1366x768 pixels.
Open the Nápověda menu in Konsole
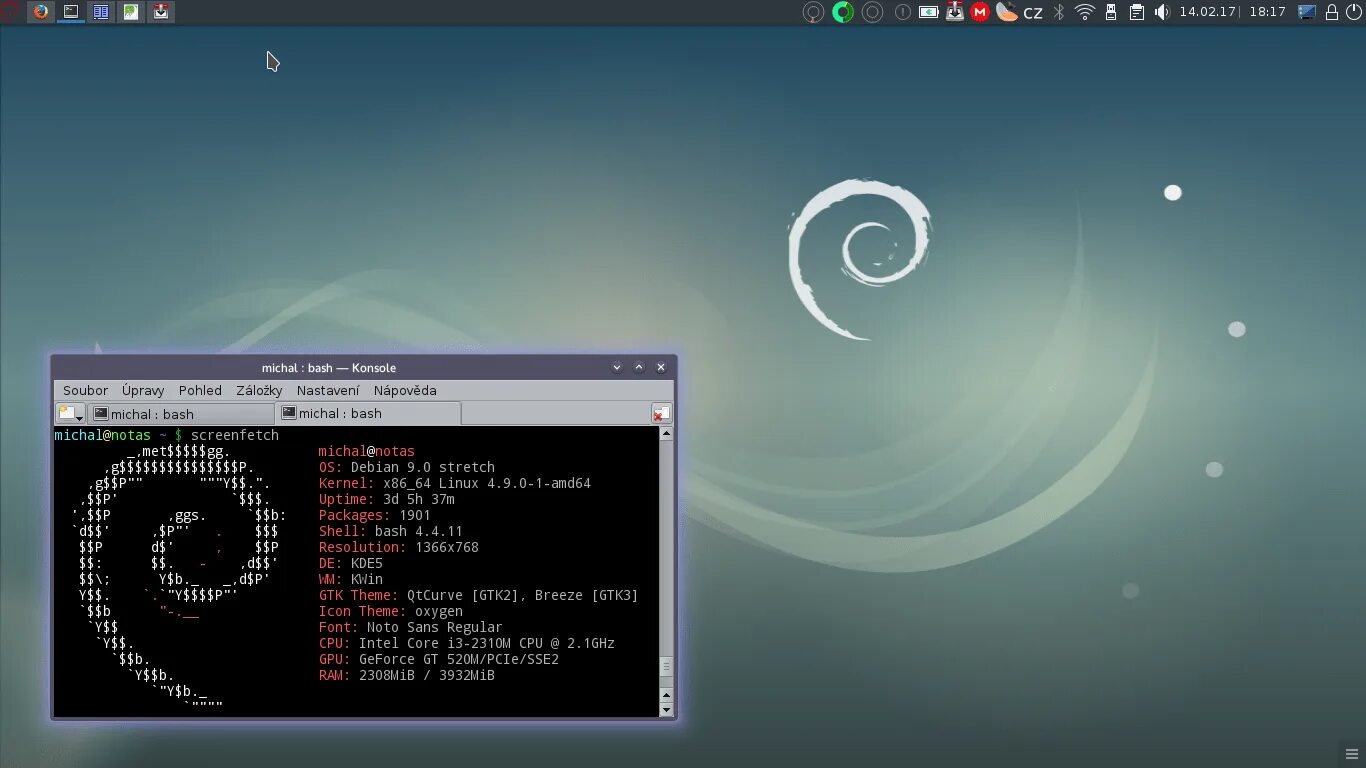pyautogui.click(x=405, y=391)
